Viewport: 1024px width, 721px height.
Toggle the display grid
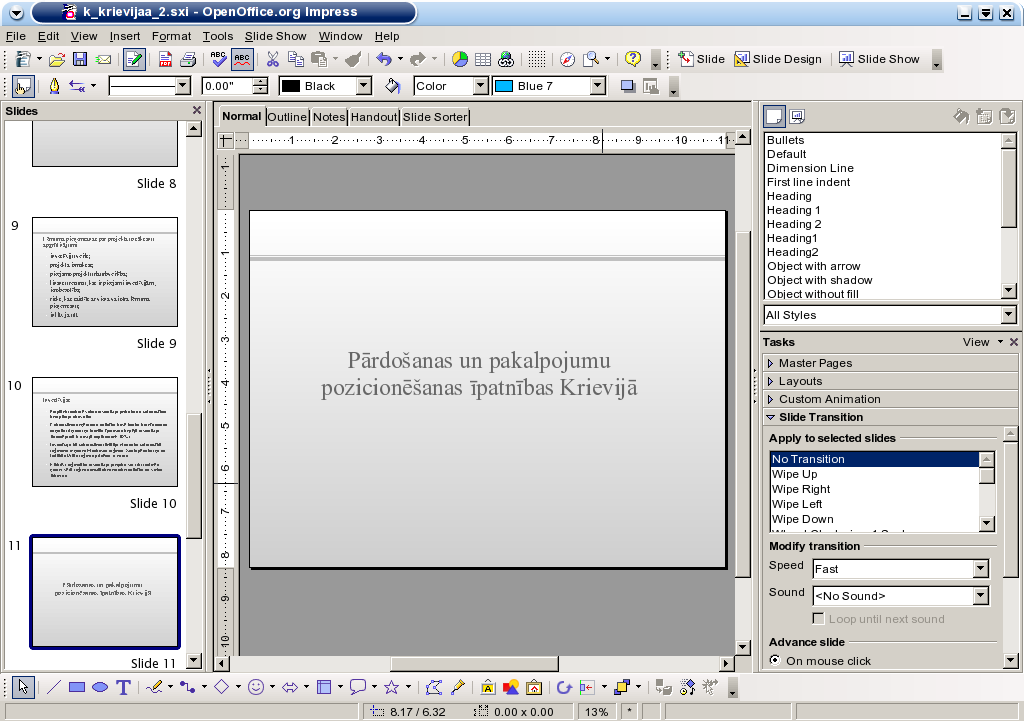pyautogui.click(x=537, y=59)
